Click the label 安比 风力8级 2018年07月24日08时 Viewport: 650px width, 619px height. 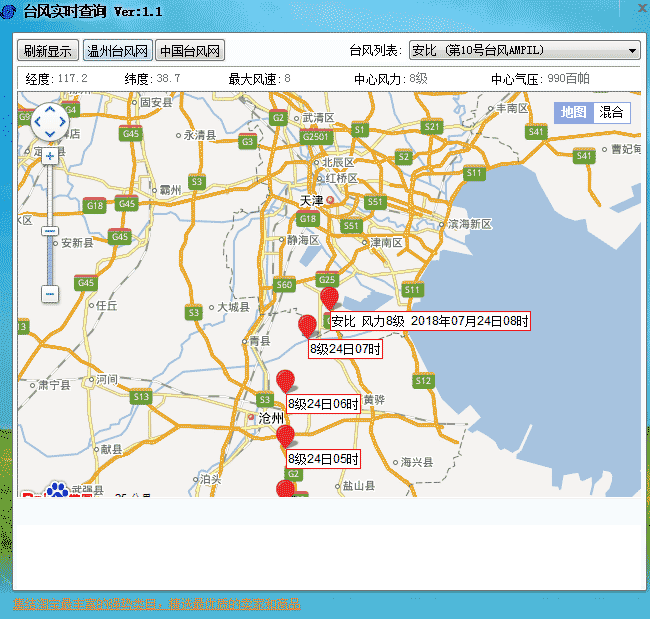coord(430,321)
